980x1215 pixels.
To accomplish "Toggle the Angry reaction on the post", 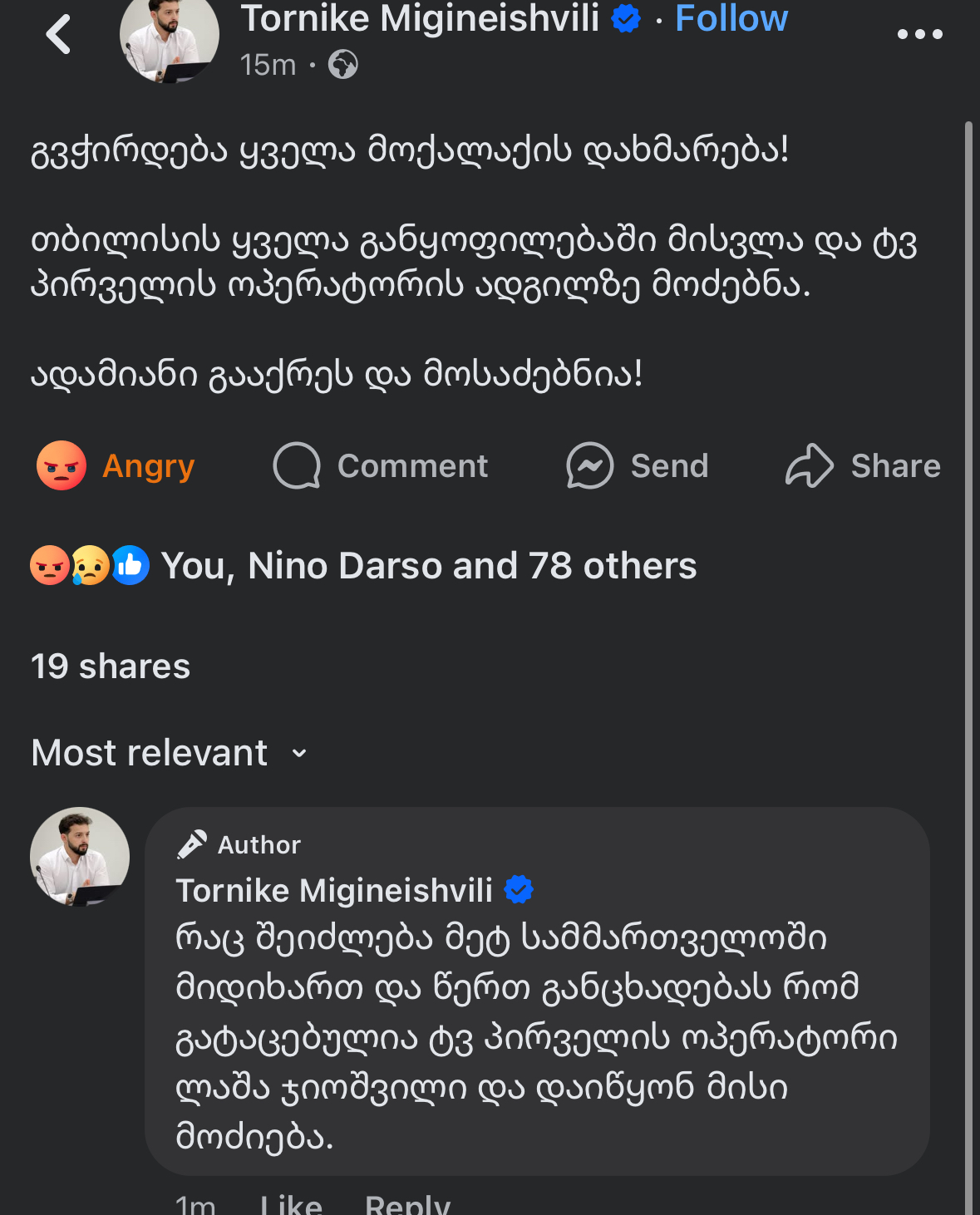I will 116,466.
